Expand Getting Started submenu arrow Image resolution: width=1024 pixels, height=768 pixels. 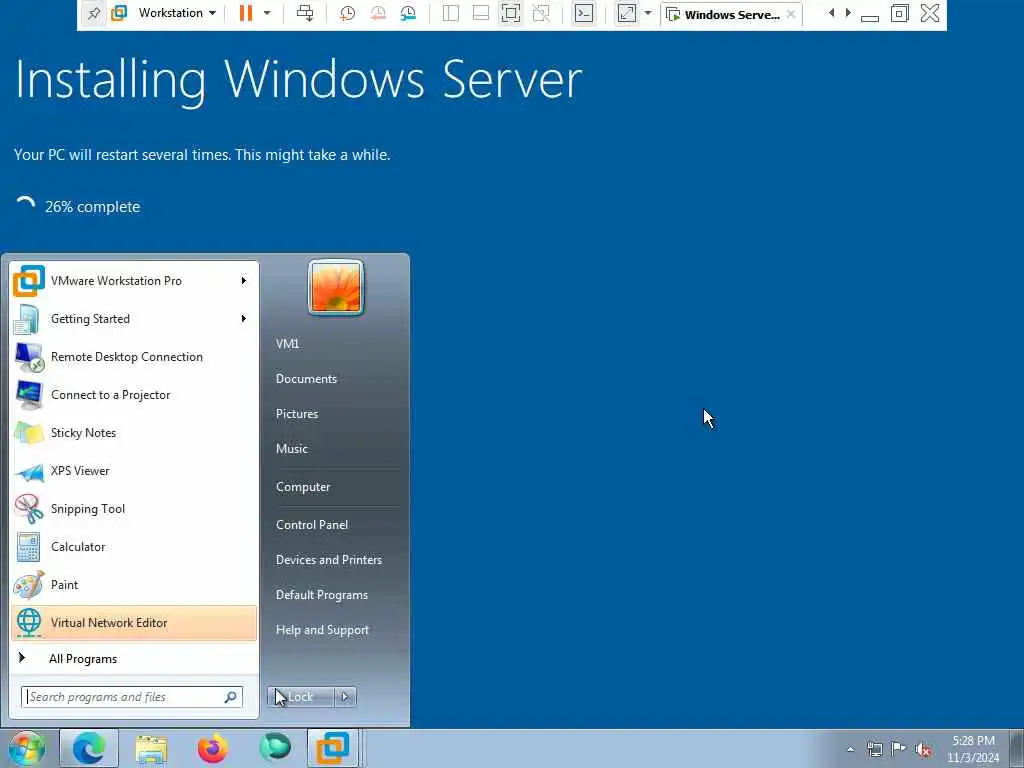(244, 319)
